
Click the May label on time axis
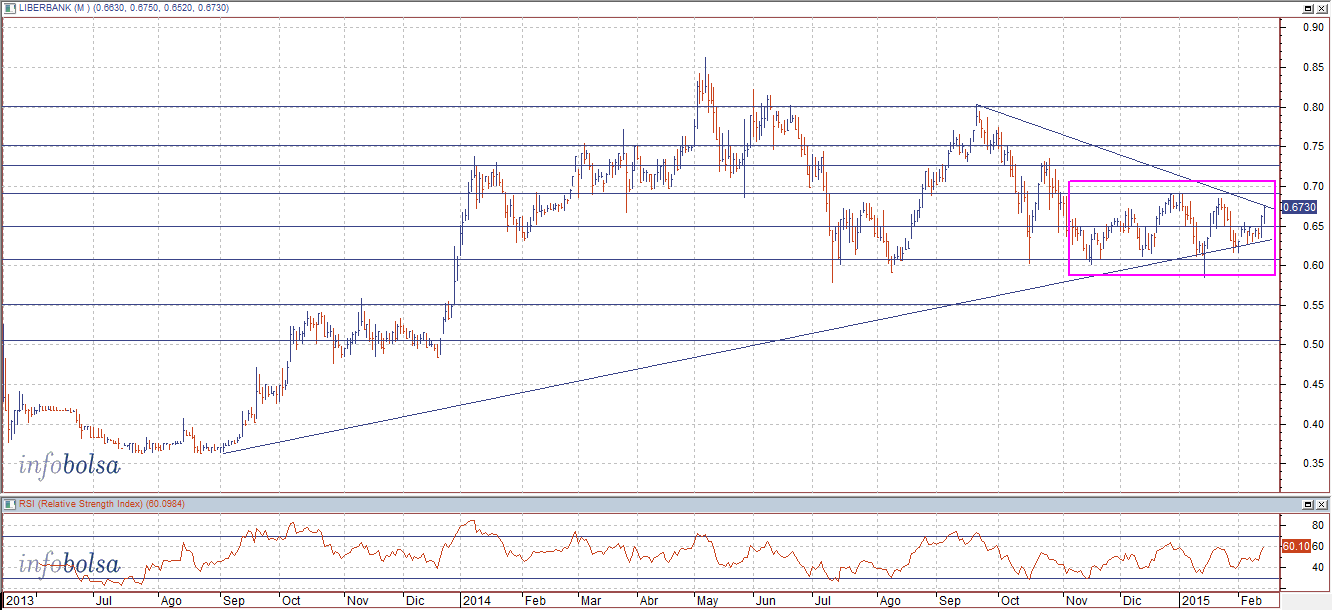[707, 601]
